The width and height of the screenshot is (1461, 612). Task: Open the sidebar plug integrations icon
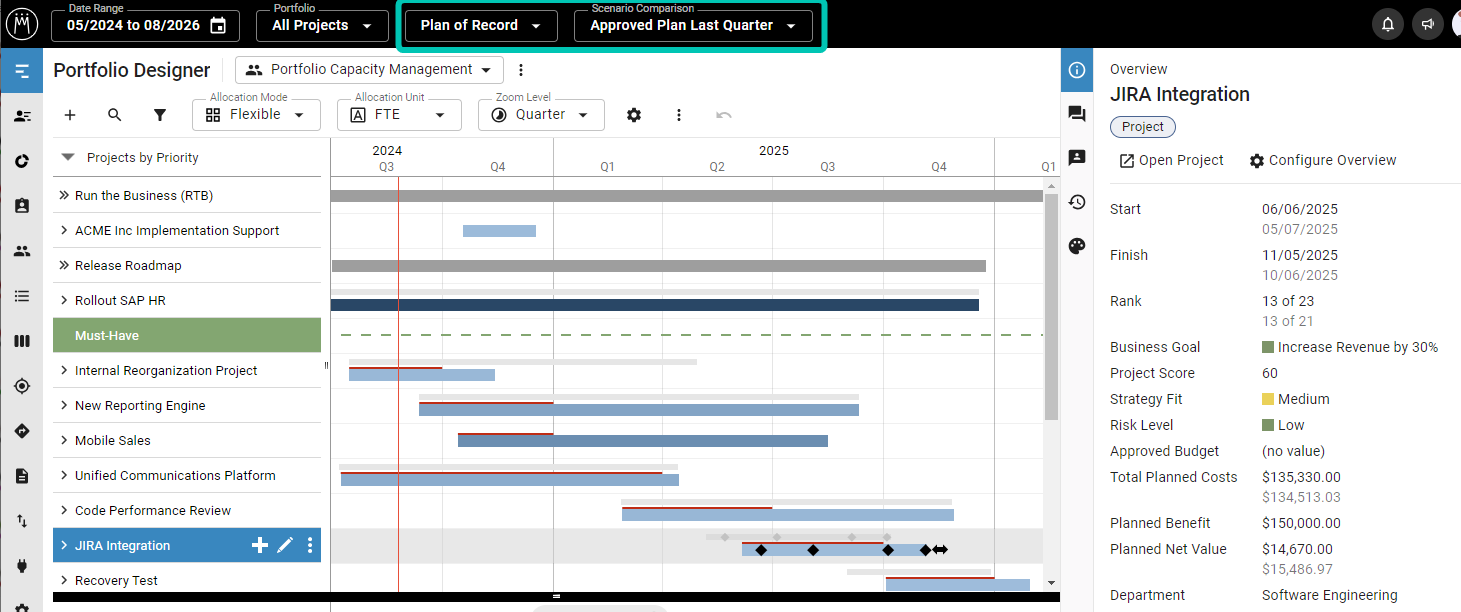pyautogui.click(x=22, y=566)
